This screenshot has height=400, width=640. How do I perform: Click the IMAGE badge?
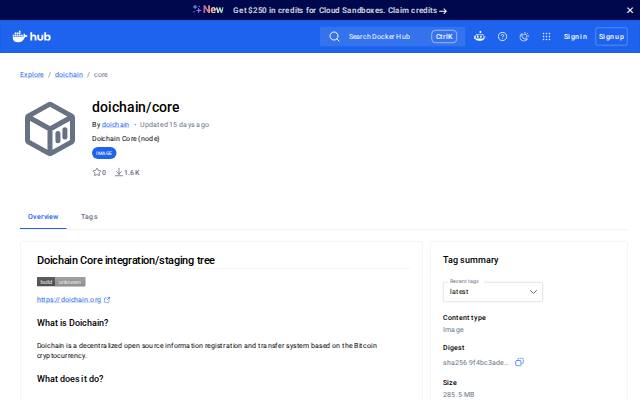tap(104, 153)
